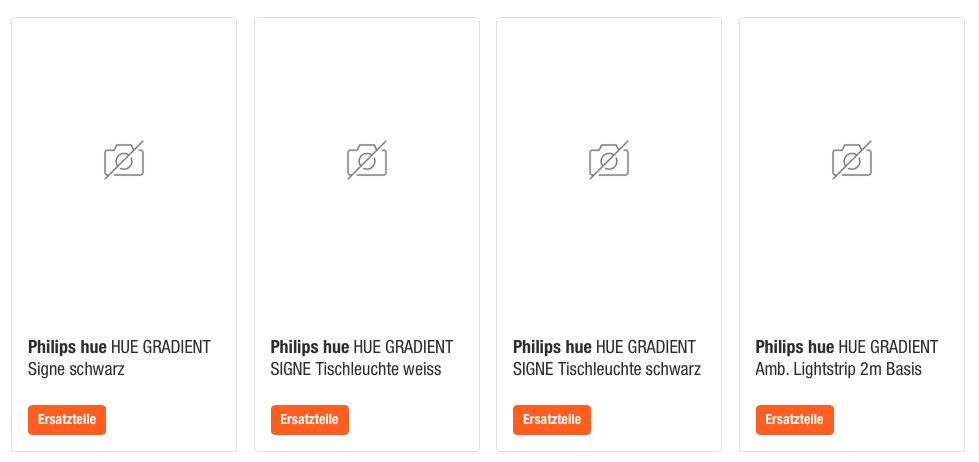
Task: Click "Philips hue" brand in Tischleuchte weiss card
Action: (310, 348)
